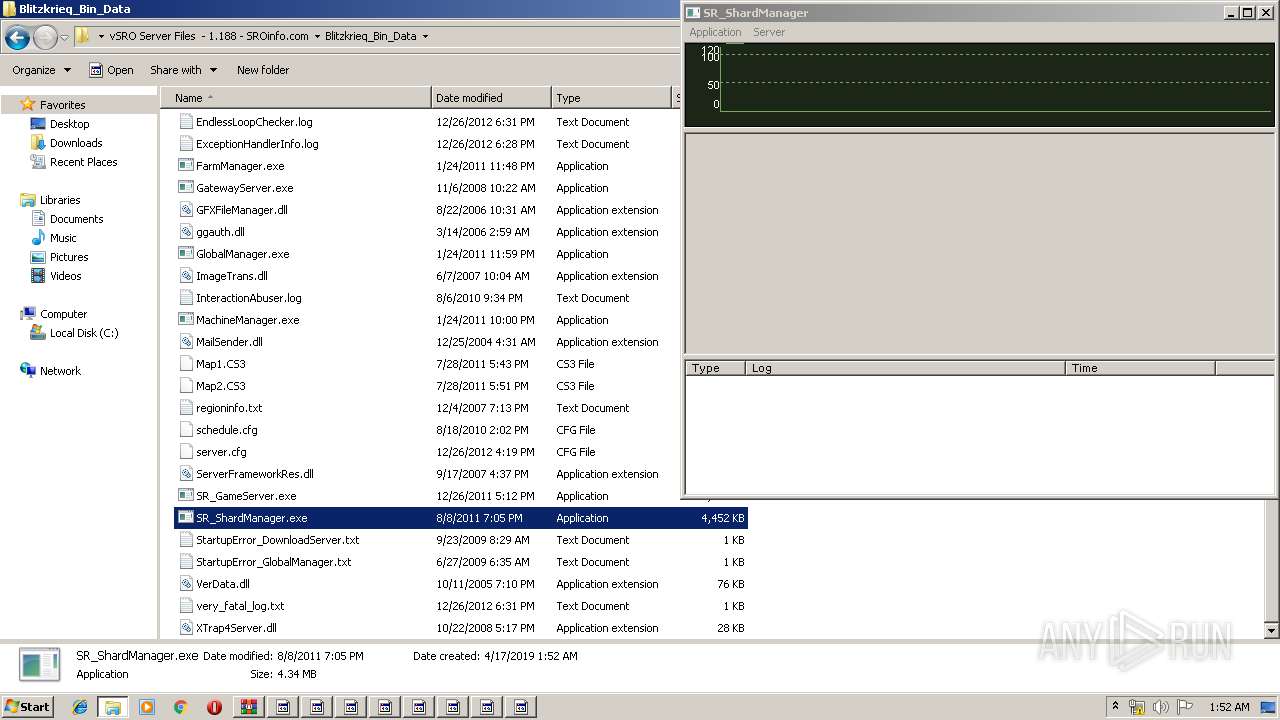Open the Share with dropdown

click(x=183, y=70)
